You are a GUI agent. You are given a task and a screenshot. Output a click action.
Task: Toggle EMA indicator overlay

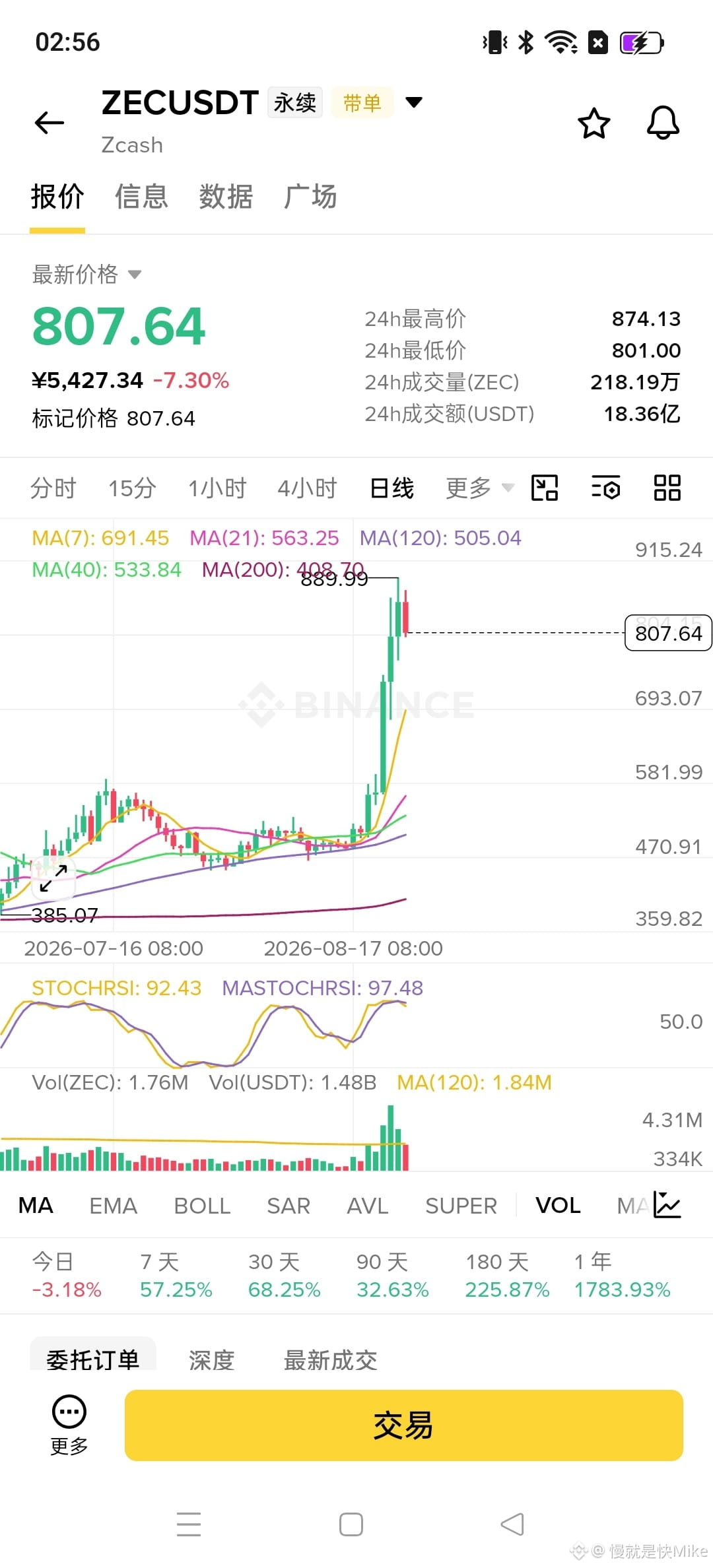113,1206
